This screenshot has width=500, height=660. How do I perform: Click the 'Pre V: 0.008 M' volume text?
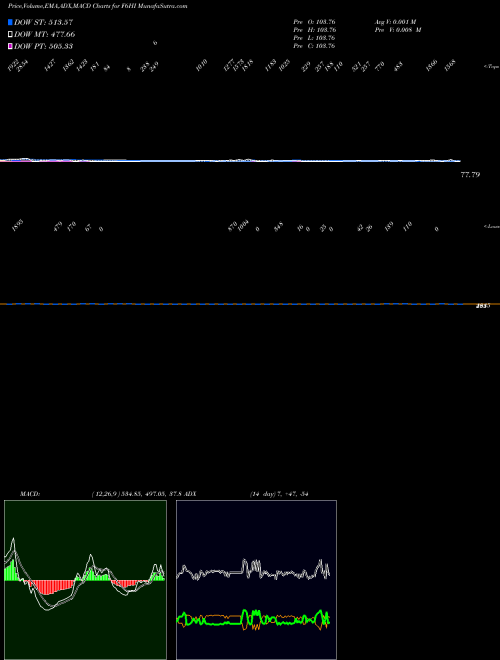(x=399, y=30)
